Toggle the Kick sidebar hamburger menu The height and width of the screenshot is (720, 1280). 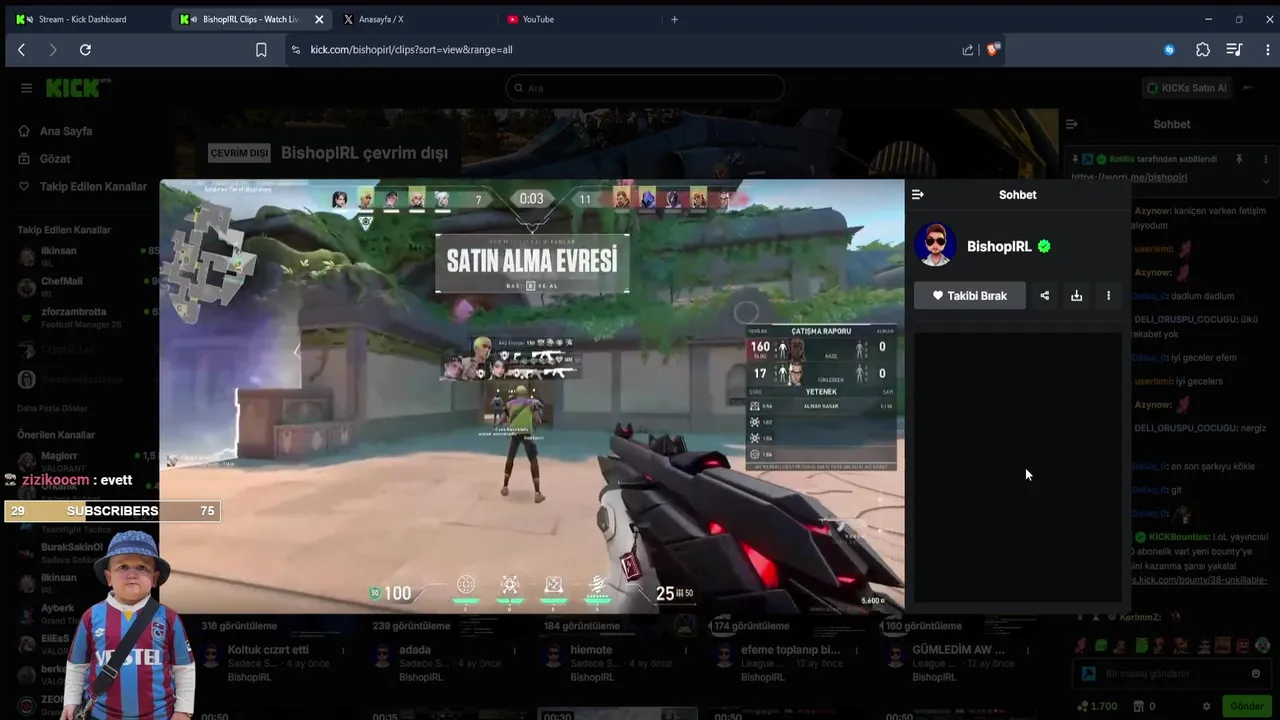click(x=26, y=88)
